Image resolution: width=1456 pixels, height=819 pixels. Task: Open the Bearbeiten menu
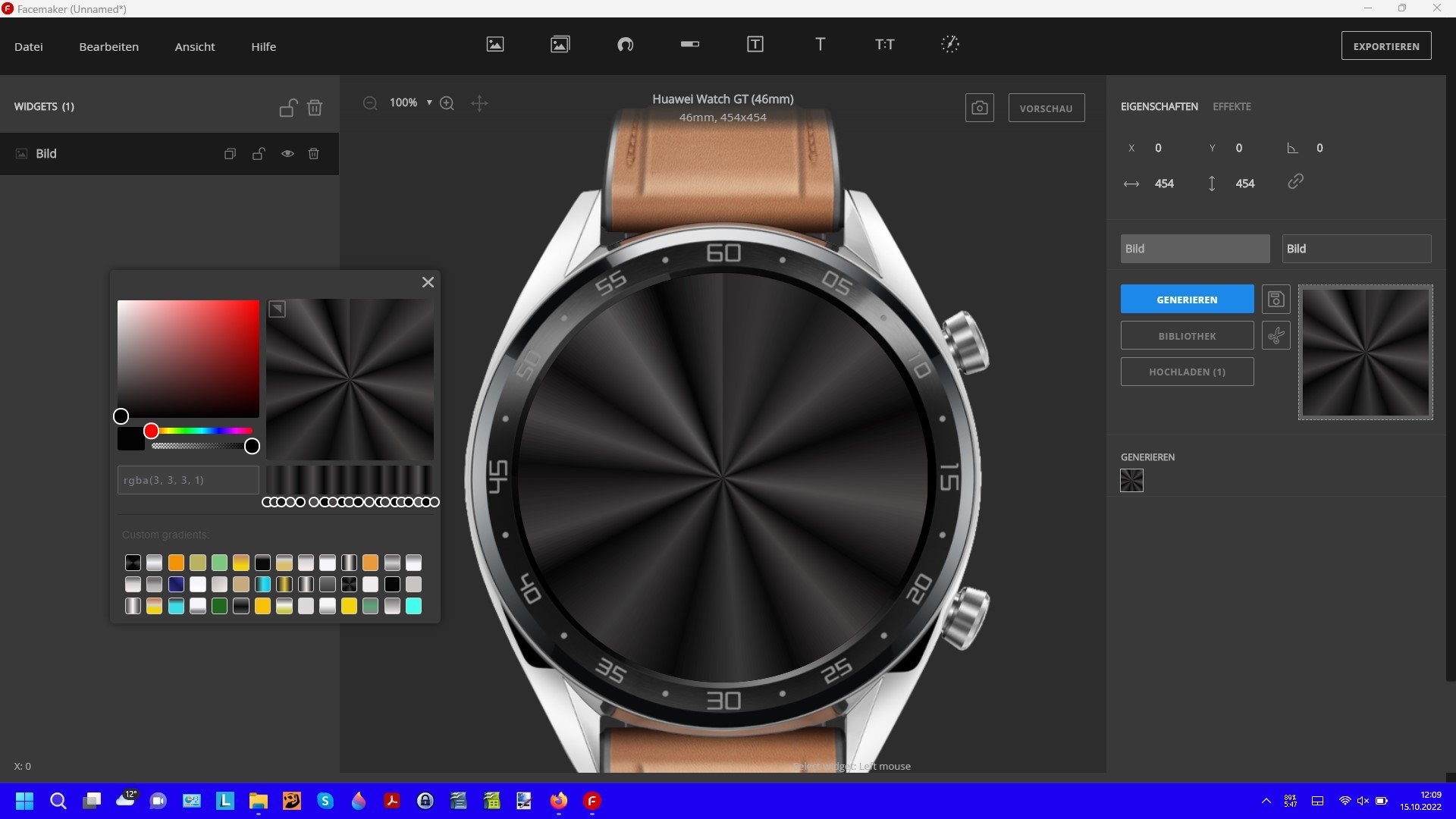pos(108,47)
